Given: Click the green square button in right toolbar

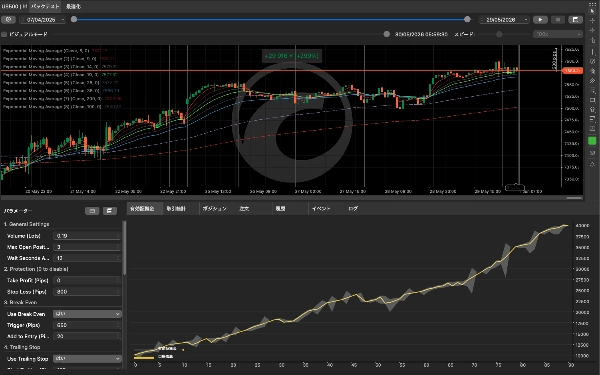Looking at the screenshot, I should click(592, 141).
